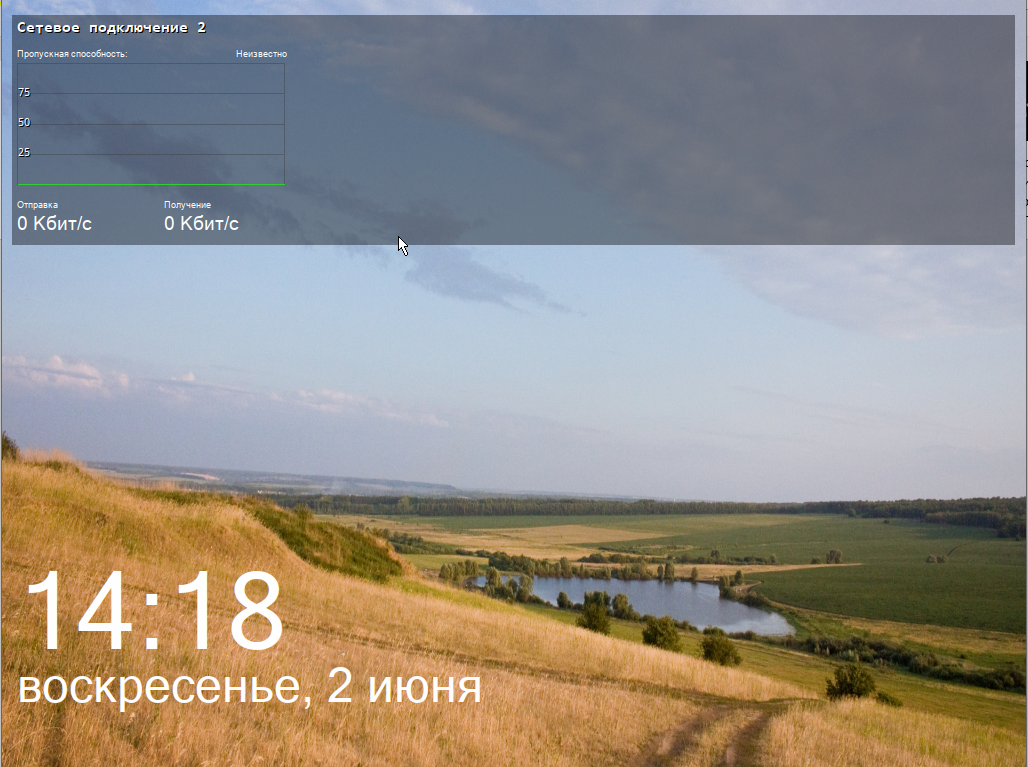Select the Неизвестно bandwidth value

(x=261, y=53)
